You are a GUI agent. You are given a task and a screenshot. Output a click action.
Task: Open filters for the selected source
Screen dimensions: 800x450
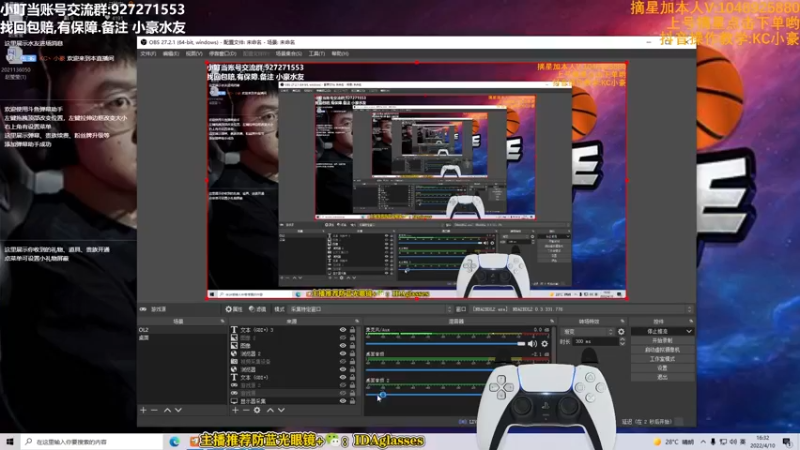tap(258, 309)
